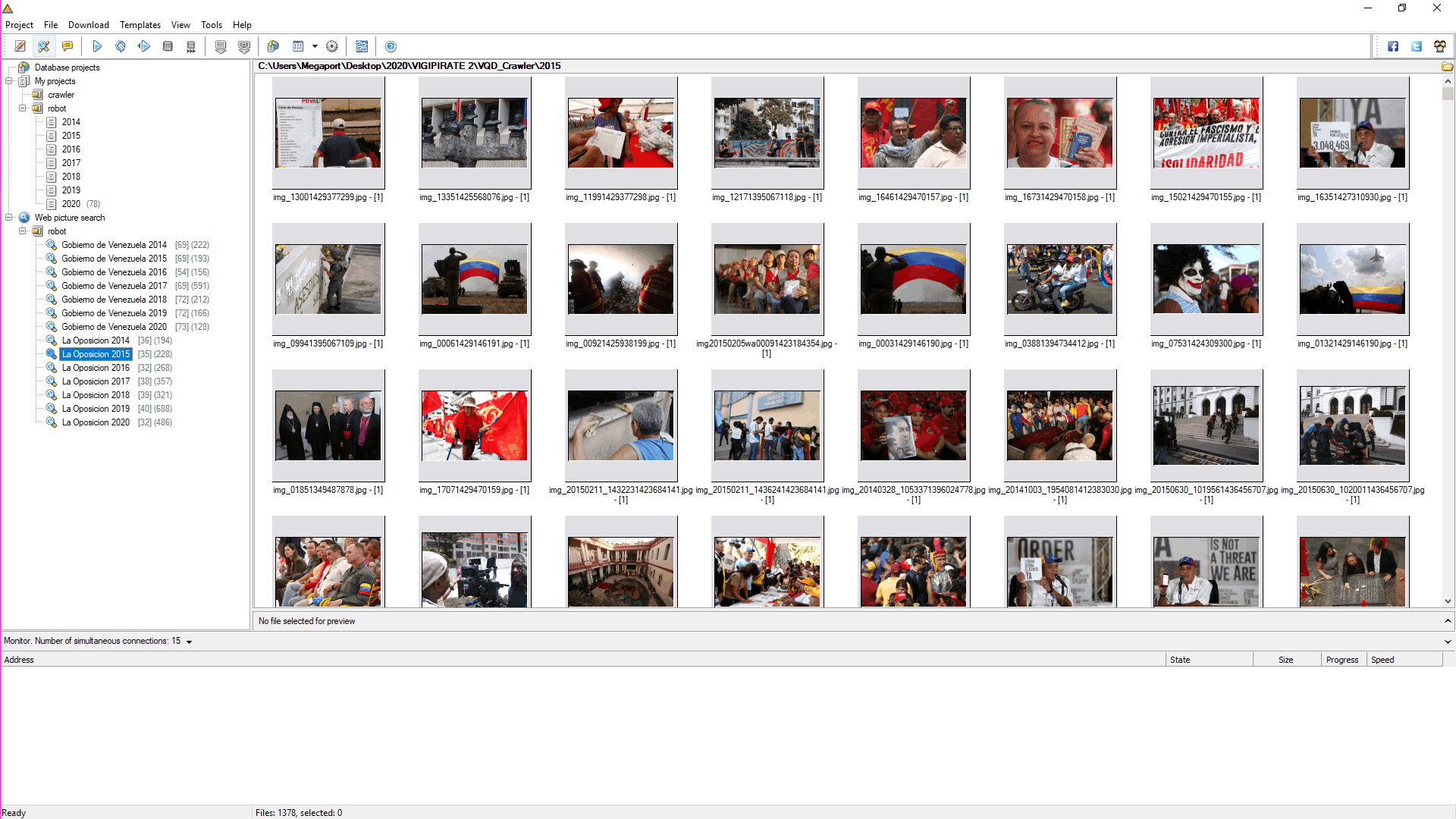Select Gobierno de Venezuela 2017 search
This screenshot has height=819, width=1456.
[x=114, y=286]
